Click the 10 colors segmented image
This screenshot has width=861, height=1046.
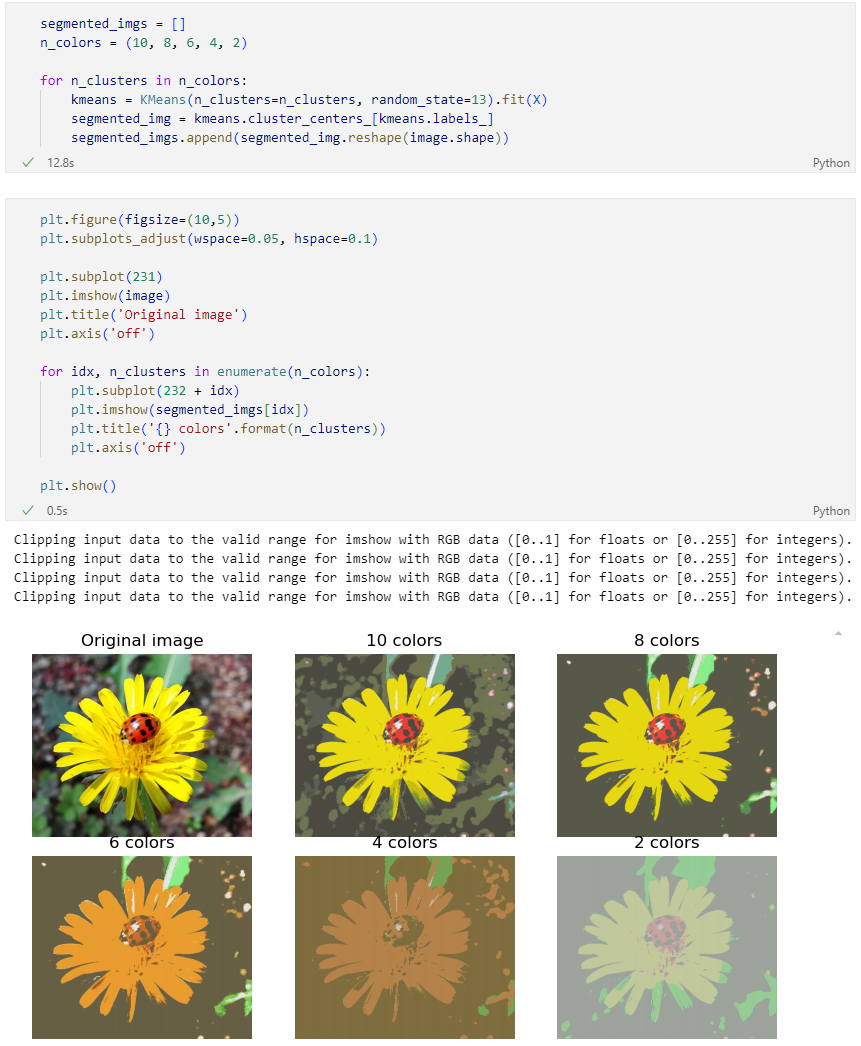coord(405,745)
